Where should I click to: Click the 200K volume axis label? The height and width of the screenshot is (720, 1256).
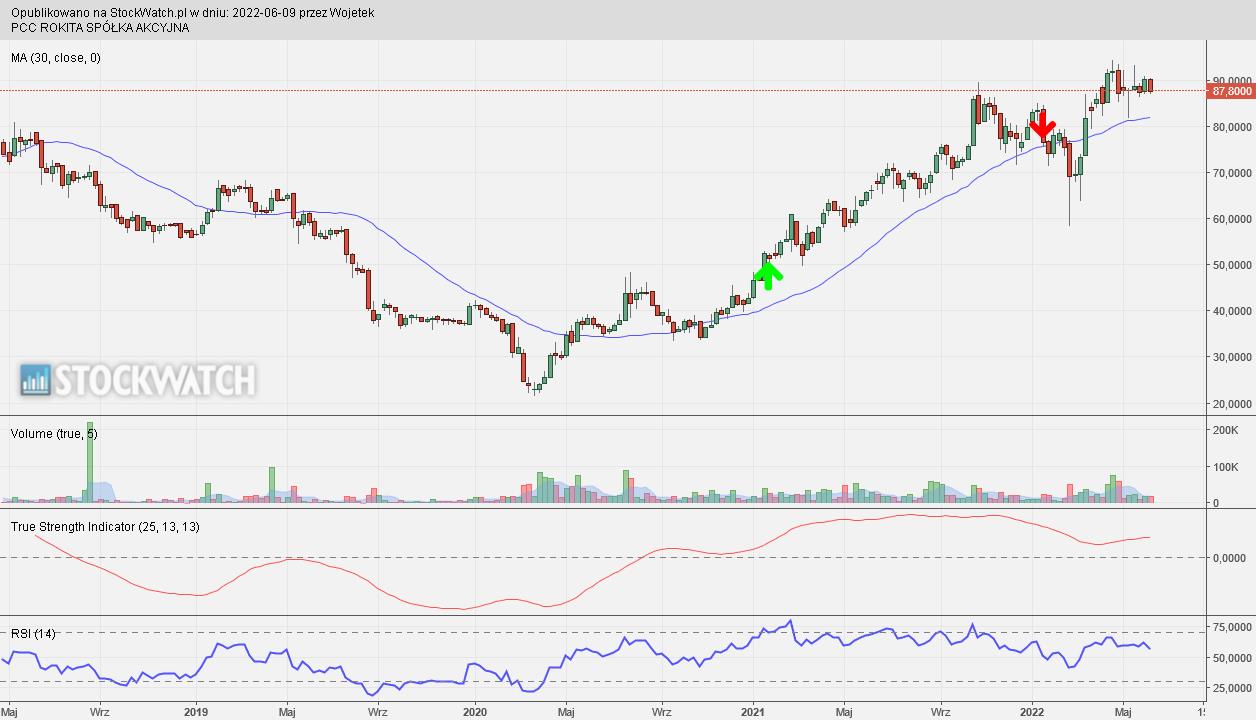click(1225, 429)
